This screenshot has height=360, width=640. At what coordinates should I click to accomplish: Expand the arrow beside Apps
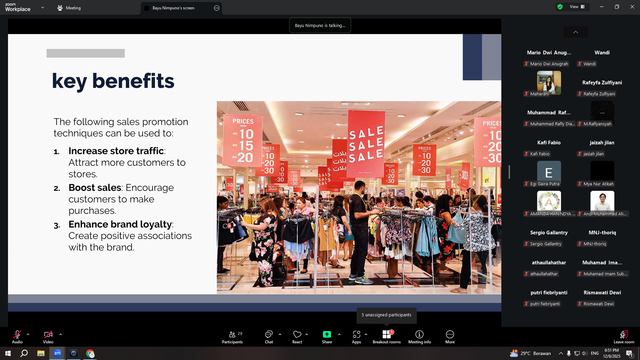tap(366, 334)
